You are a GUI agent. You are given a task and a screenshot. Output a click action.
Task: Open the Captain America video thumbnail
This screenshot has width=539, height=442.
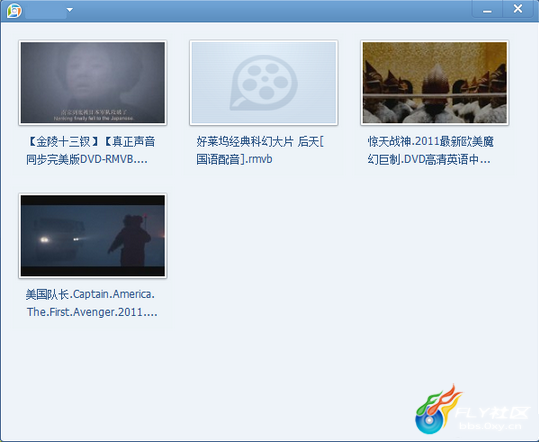[x=93, y=236]
